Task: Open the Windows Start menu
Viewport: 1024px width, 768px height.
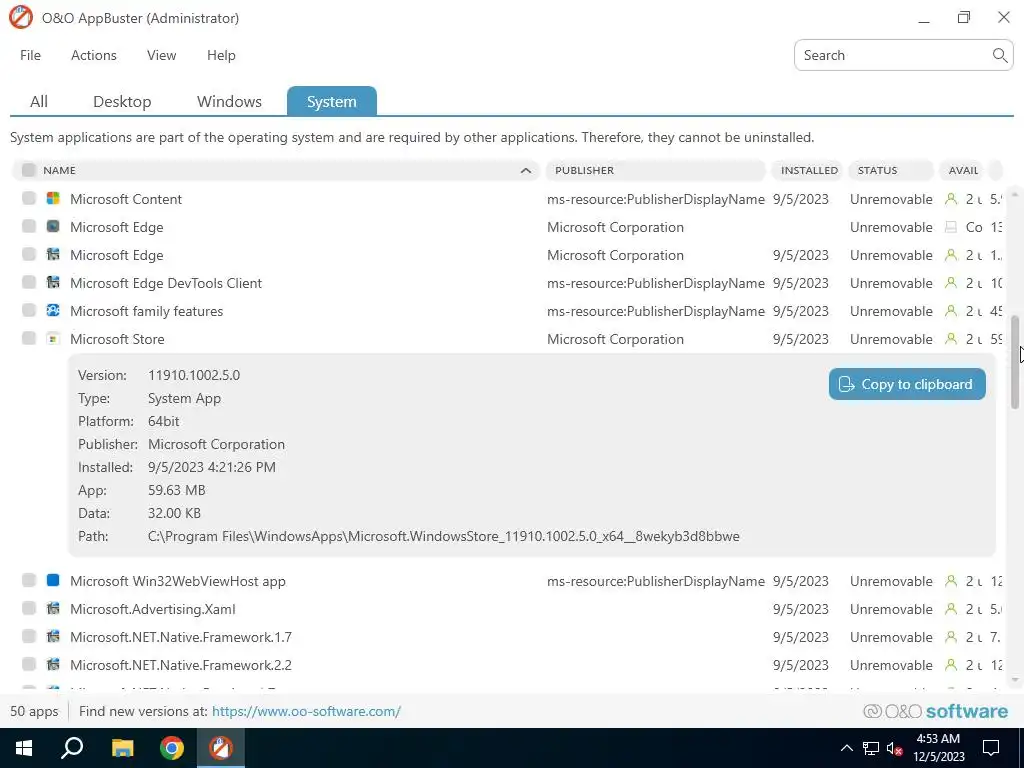Action: 24,748
